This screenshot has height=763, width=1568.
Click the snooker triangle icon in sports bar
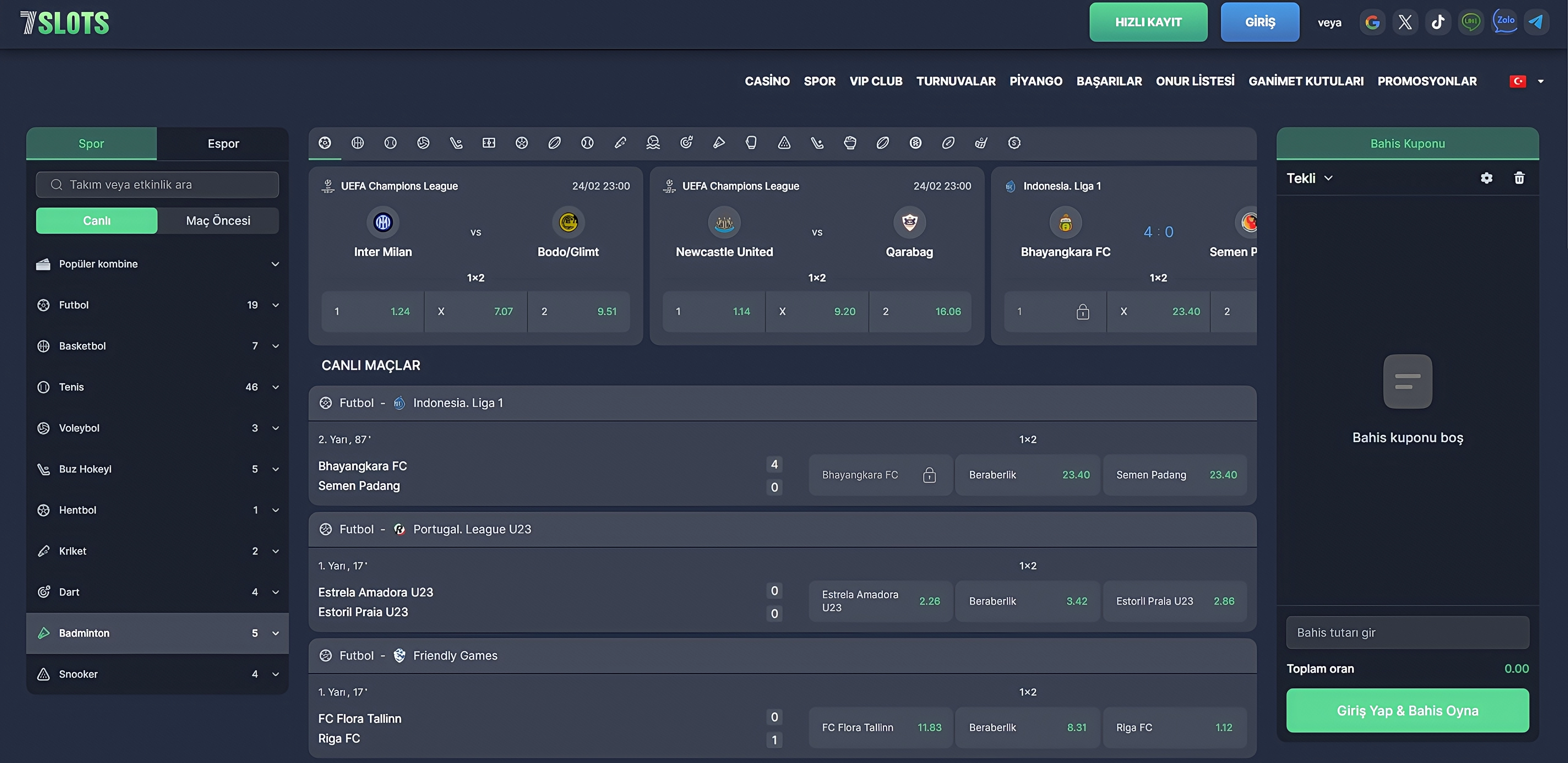784,143
